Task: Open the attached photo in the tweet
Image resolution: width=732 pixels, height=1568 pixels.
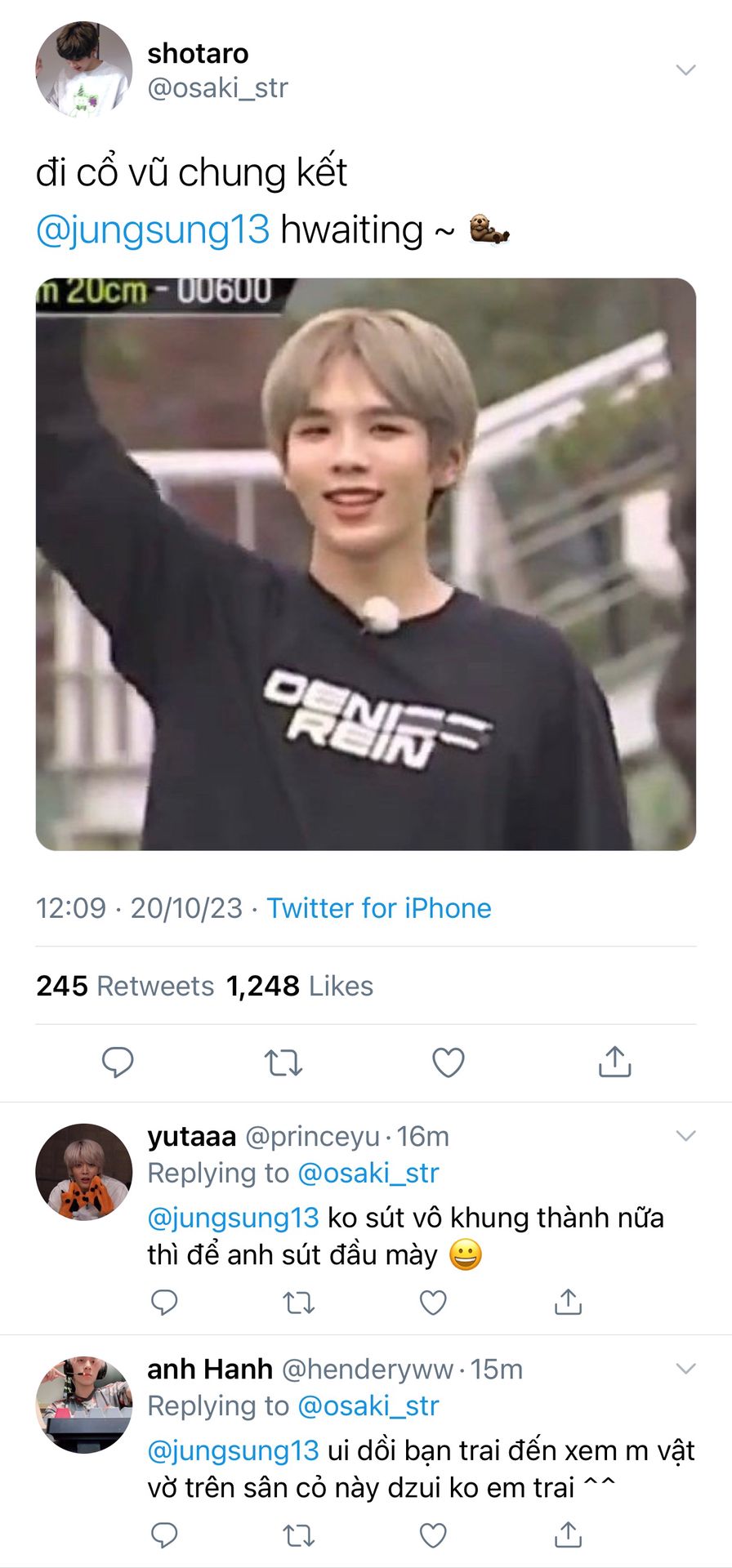Action: pos(366,563)
